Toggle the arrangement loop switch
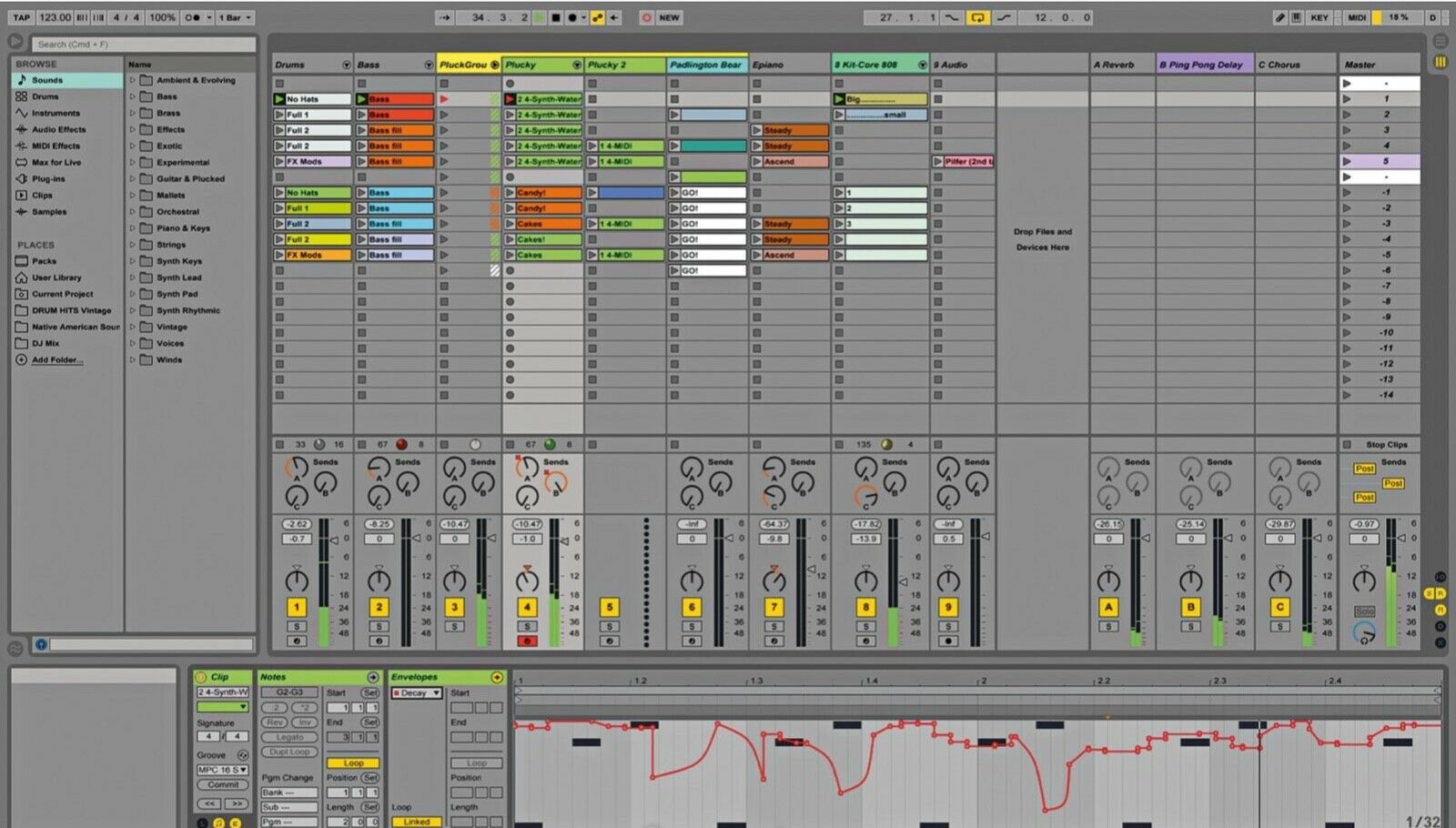Screen dimensions: 1456x828 (977, 17)
